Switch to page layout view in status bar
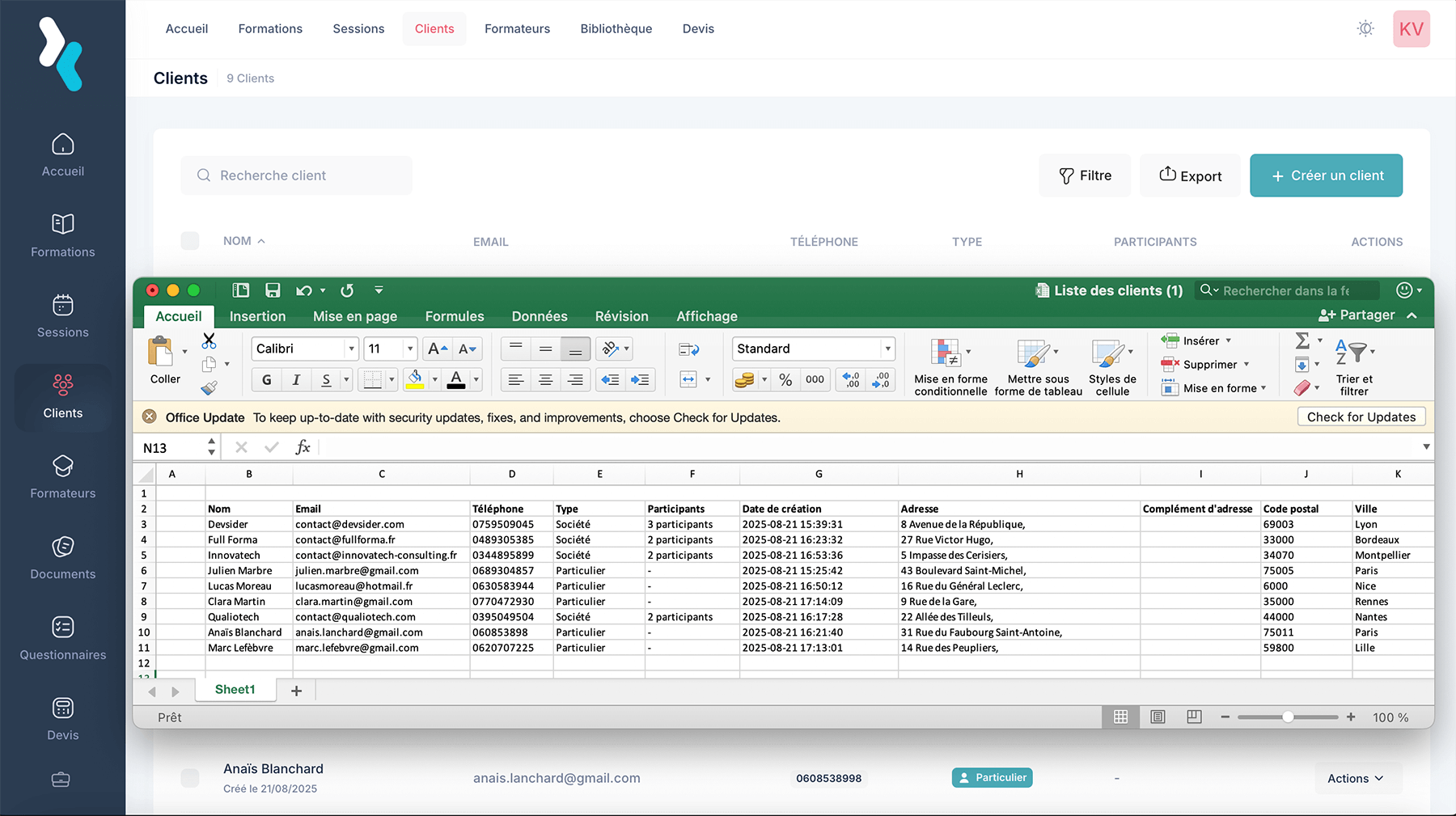 [1158, 717]
